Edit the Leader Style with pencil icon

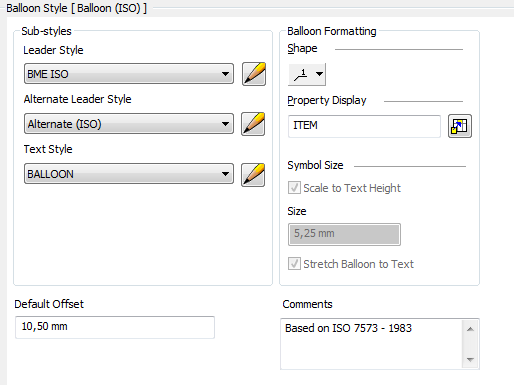pyautogui.click(x=254, y=74)
